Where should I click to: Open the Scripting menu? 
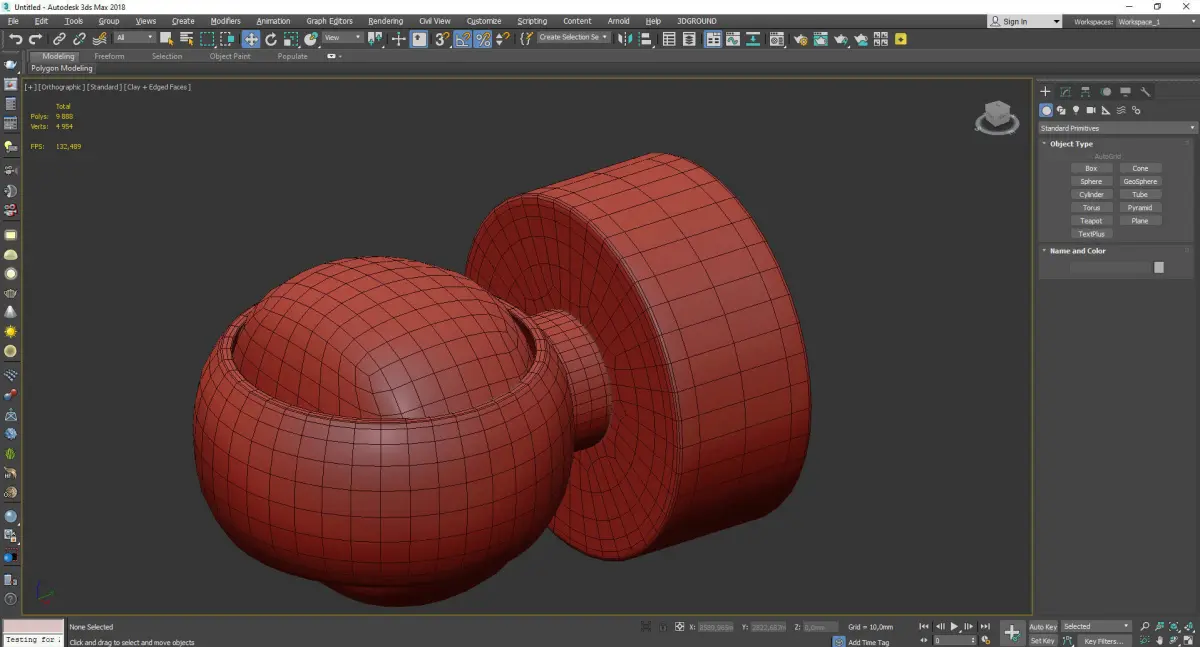pyautogui.click(x=532, y=21)
